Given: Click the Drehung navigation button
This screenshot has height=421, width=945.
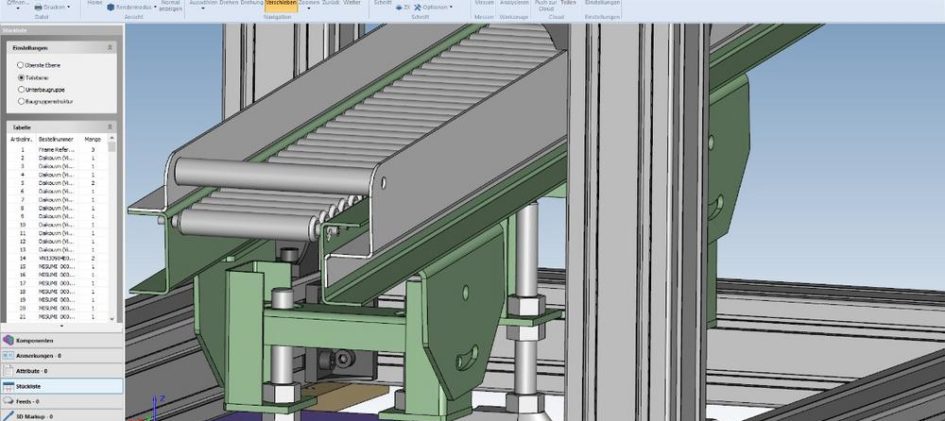Looking at the screenshot, I should [251, 4].
